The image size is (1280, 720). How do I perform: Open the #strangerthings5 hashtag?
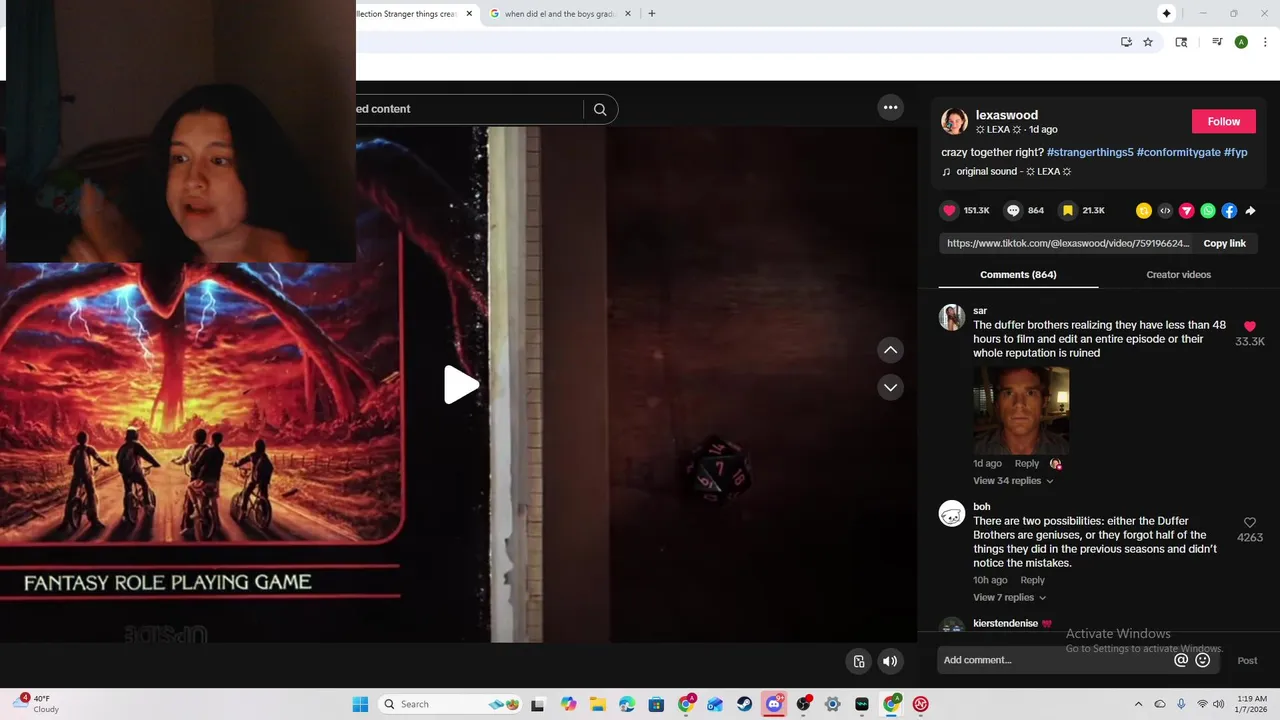click(x=1090, y=152)
